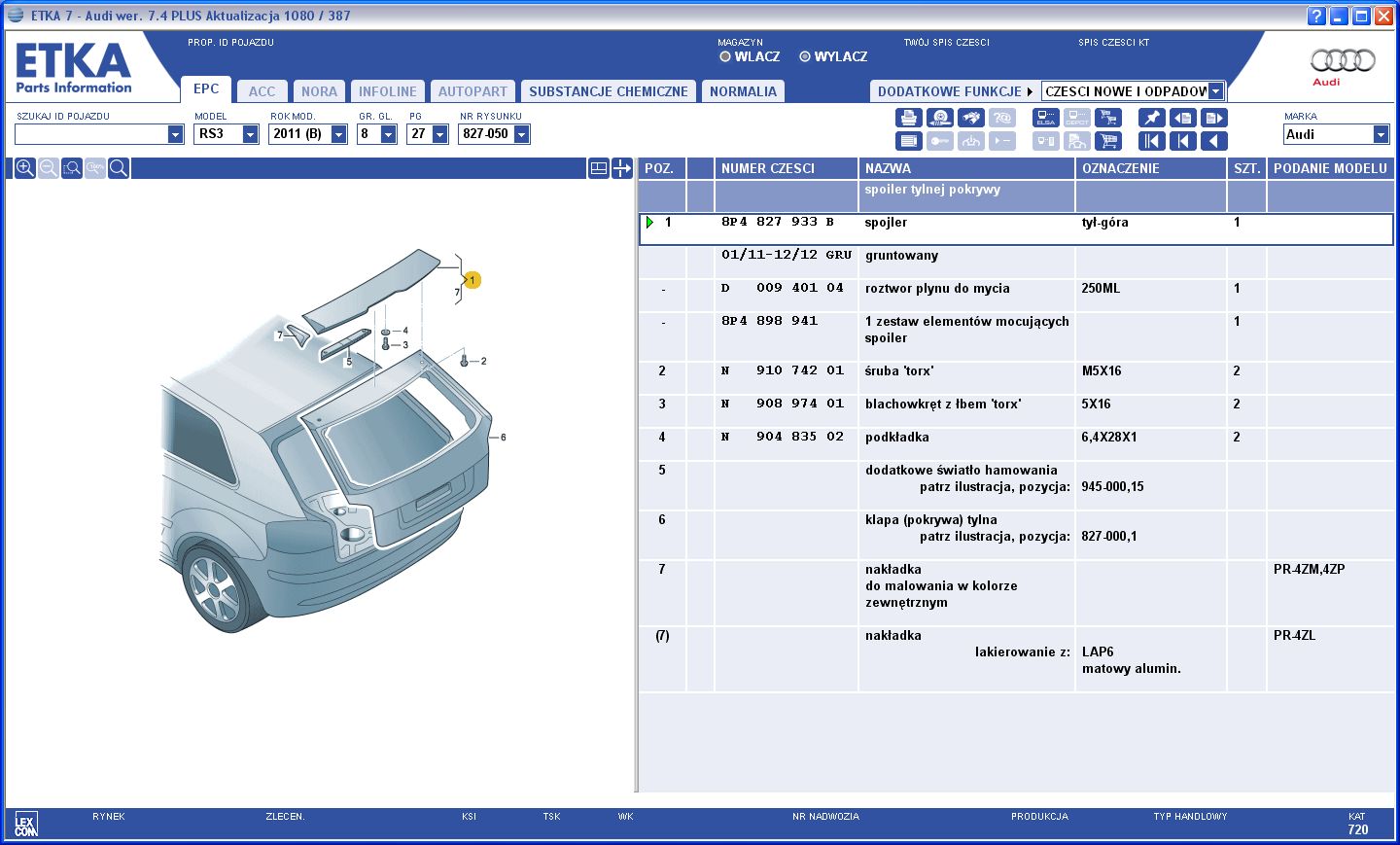
Task: Expand DODATKOWE FUNKCJE menu
Action: (x=955, y=91)
